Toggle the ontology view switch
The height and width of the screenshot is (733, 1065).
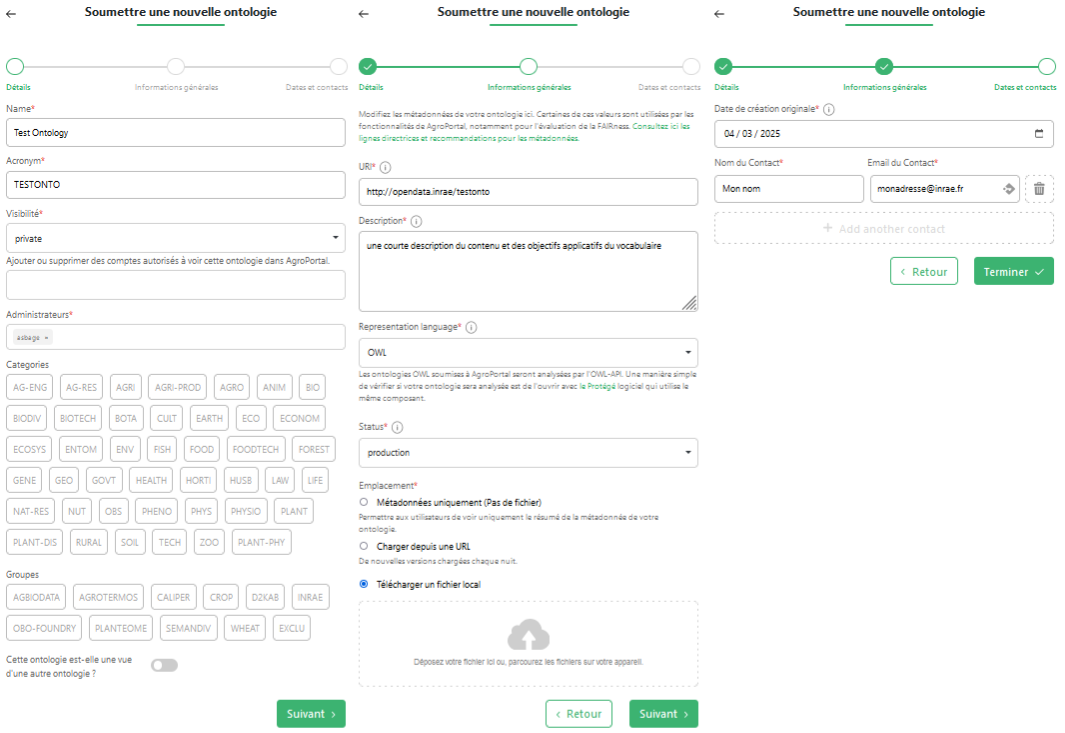pyautogui.click(x=164, y=665)
